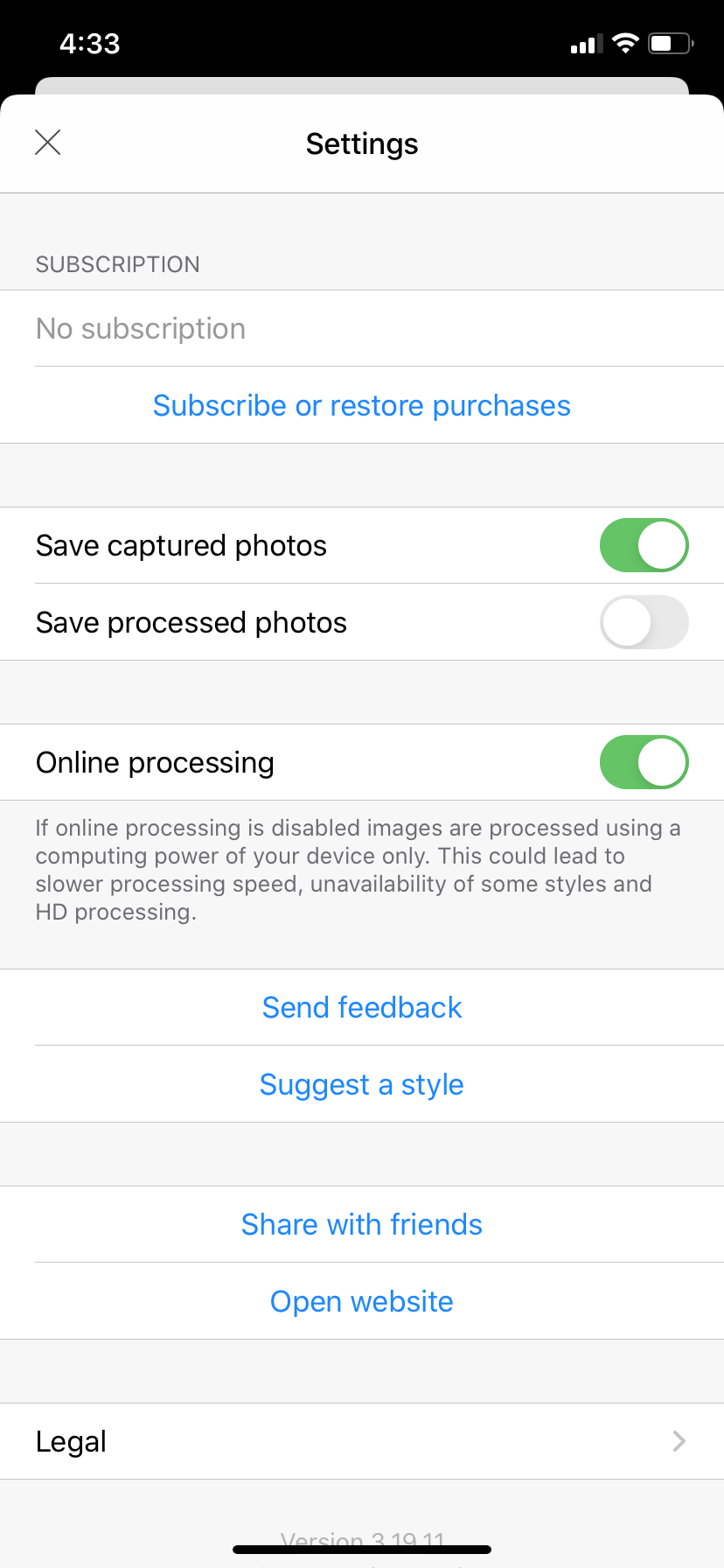Tap the Online processing label
This screenshot has height=1568, width=724.
coord(156,763)
